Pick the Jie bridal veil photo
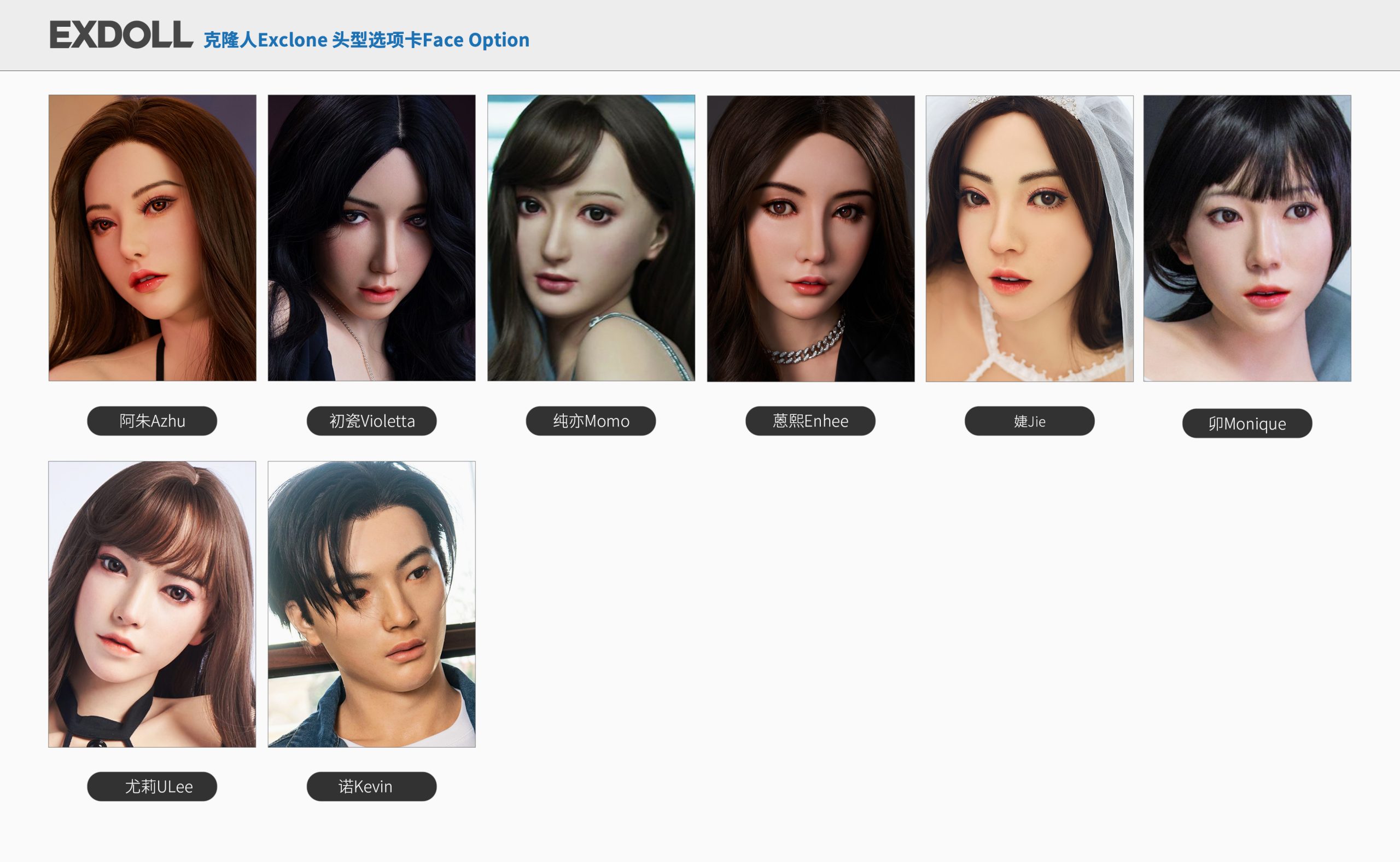This screenshot has width=1400, height=862. tap(1029, 238)
